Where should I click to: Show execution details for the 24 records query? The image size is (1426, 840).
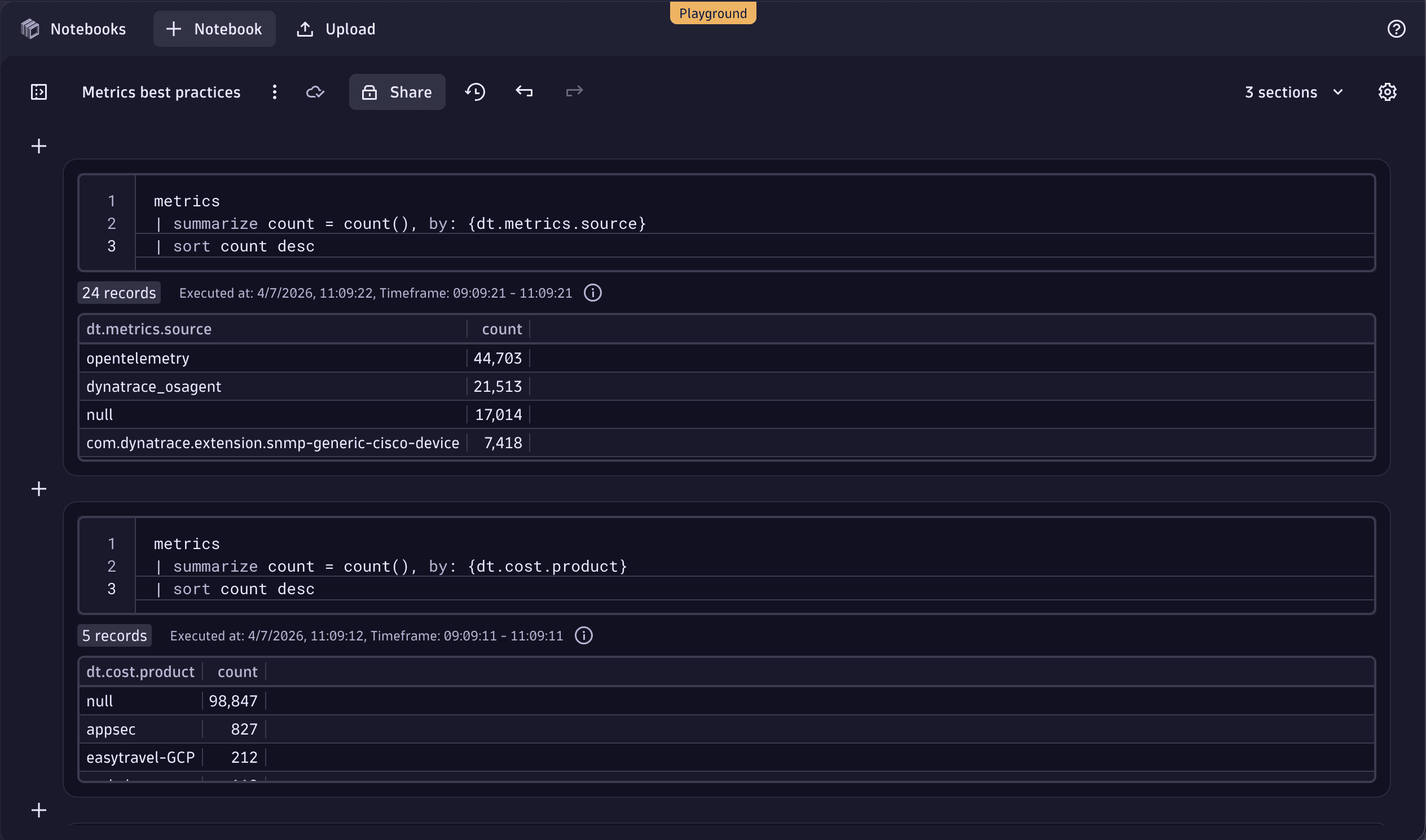592,293
